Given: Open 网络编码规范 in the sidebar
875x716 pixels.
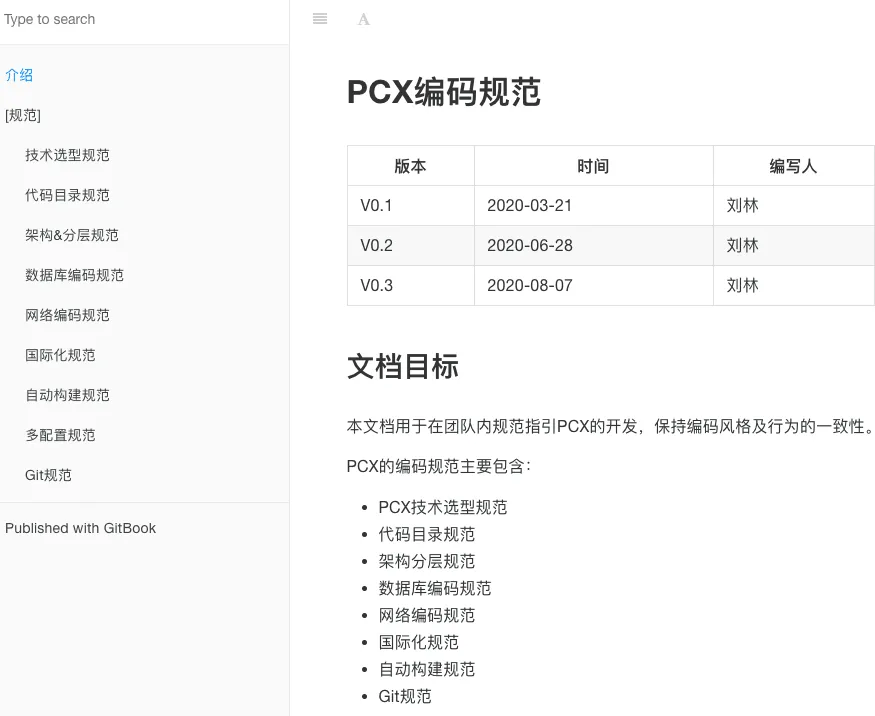Looking at the screenshot, I should click(x=67, y=315).
